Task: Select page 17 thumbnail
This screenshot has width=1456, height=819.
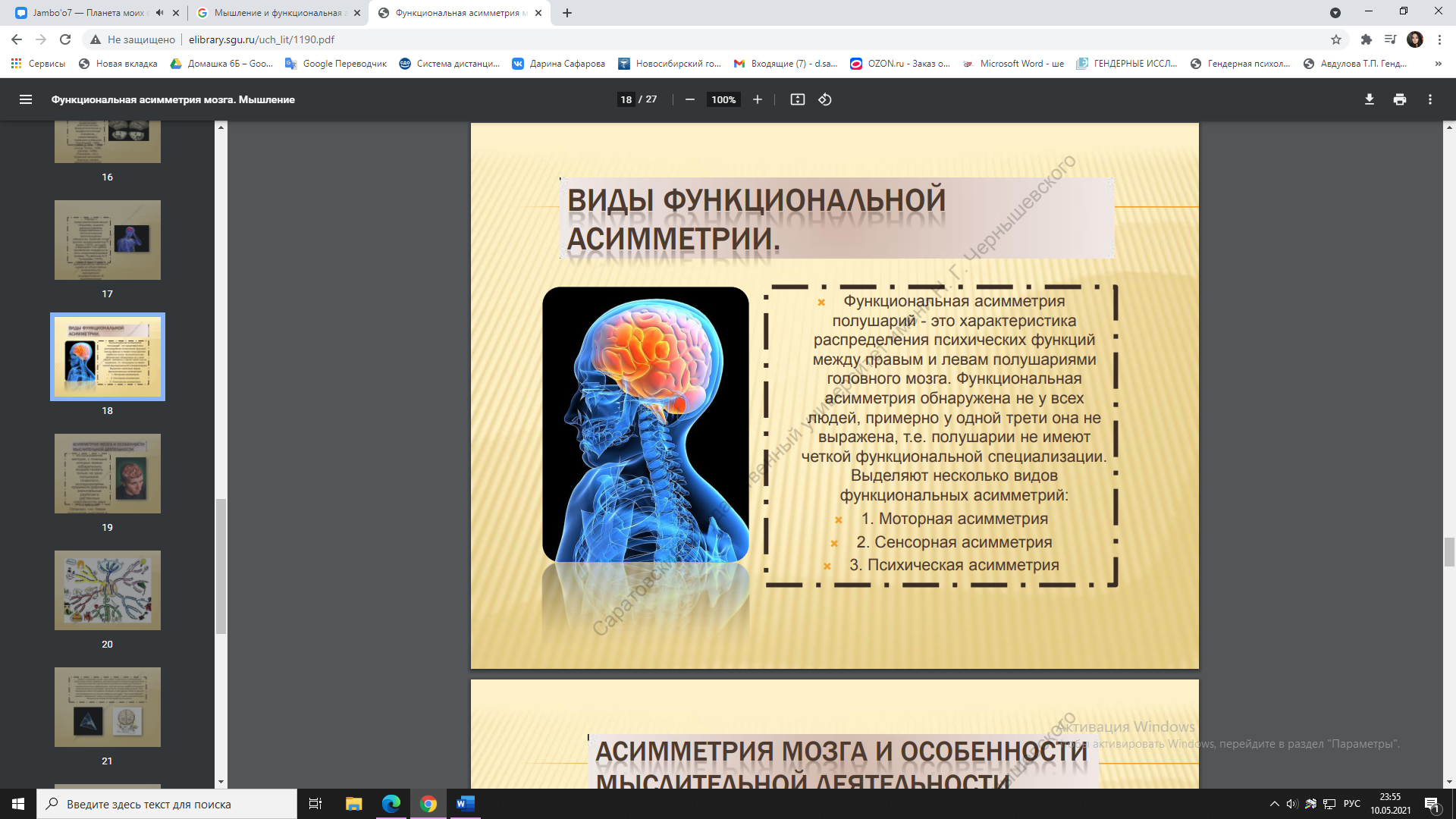Action: coord(108,240)
